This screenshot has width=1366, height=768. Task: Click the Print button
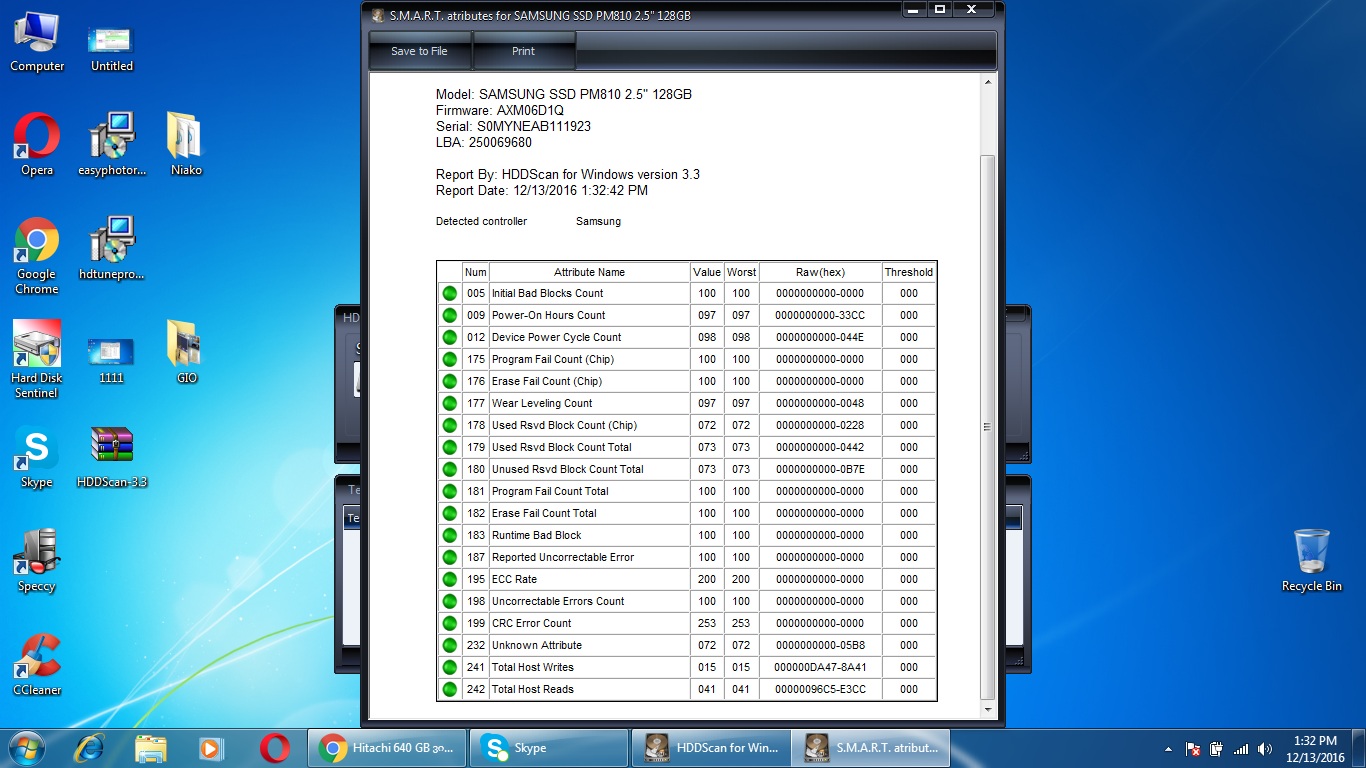point(523,51)
